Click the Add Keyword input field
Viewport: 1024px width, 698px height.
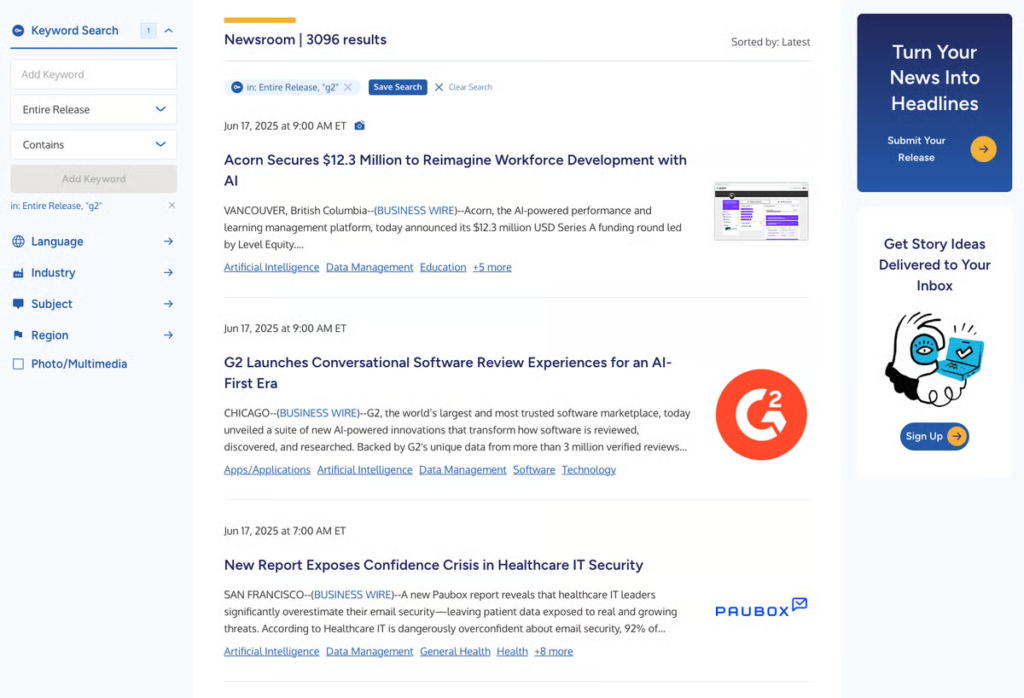tap(93, 74)
